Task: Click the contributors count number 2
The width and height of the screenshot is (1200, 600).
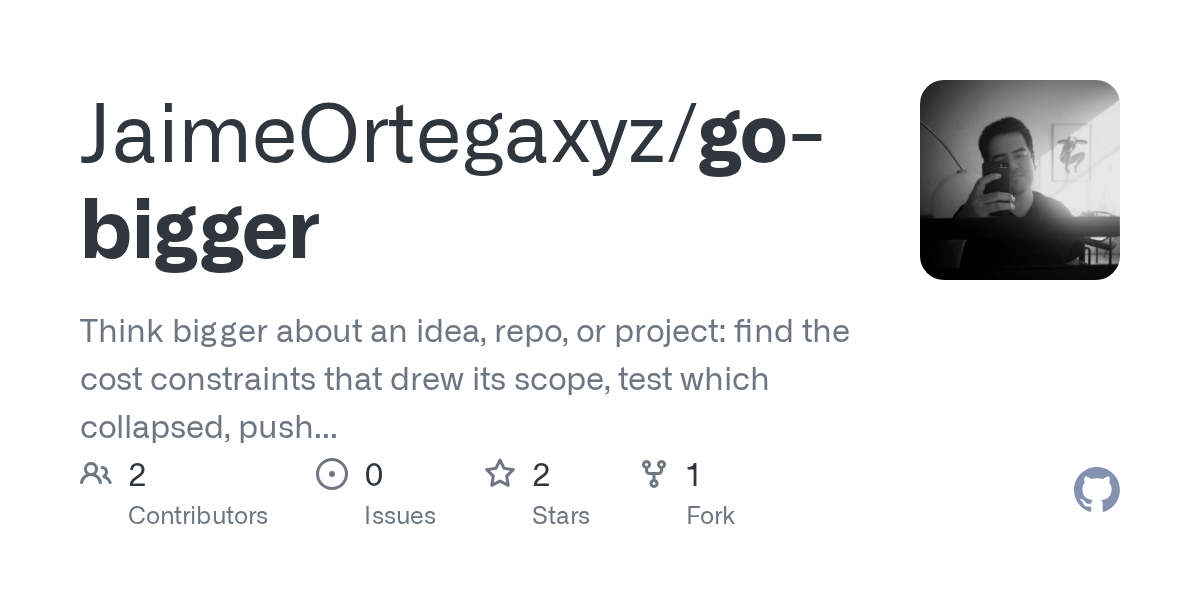Action: pos(137,475)
